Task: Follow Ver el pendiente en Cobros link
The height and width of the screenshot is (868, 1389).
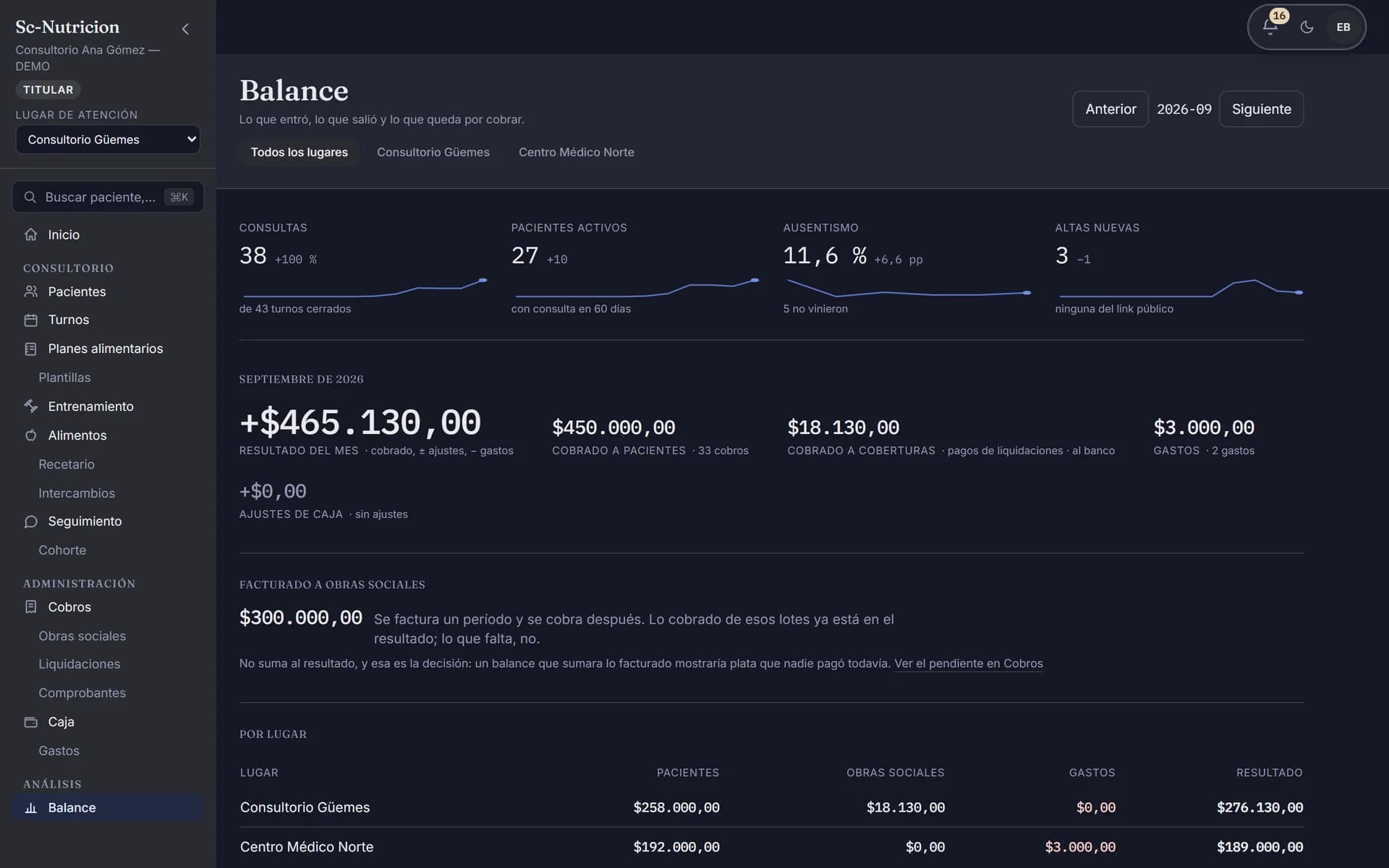Action: point(969,663)
